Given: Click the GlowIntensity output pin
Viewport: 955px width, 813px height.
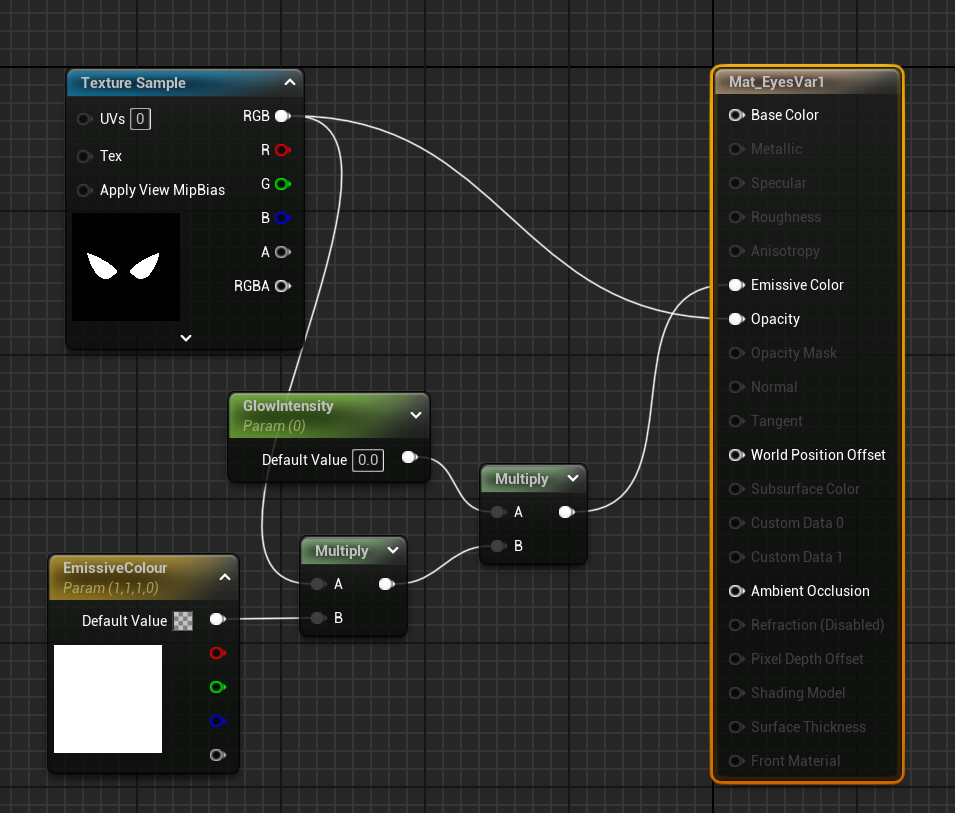Looking at the screenshot, I should [408, 458].
